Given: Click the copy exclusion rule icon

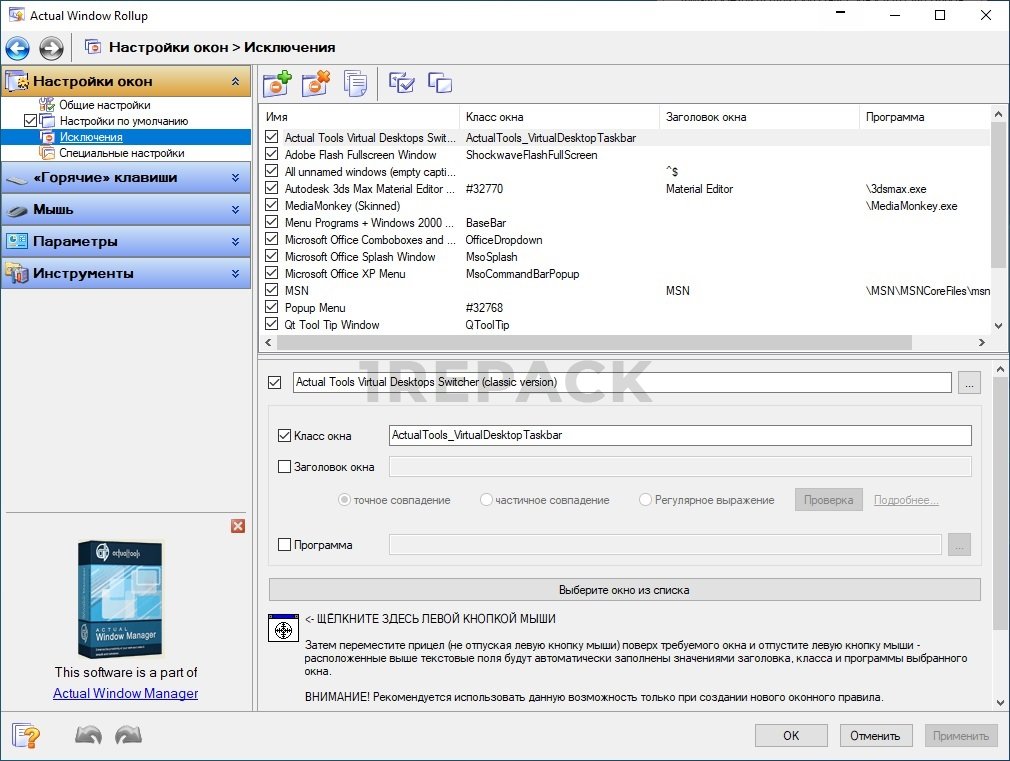Looking at the screenshot, I should (355, 84).
